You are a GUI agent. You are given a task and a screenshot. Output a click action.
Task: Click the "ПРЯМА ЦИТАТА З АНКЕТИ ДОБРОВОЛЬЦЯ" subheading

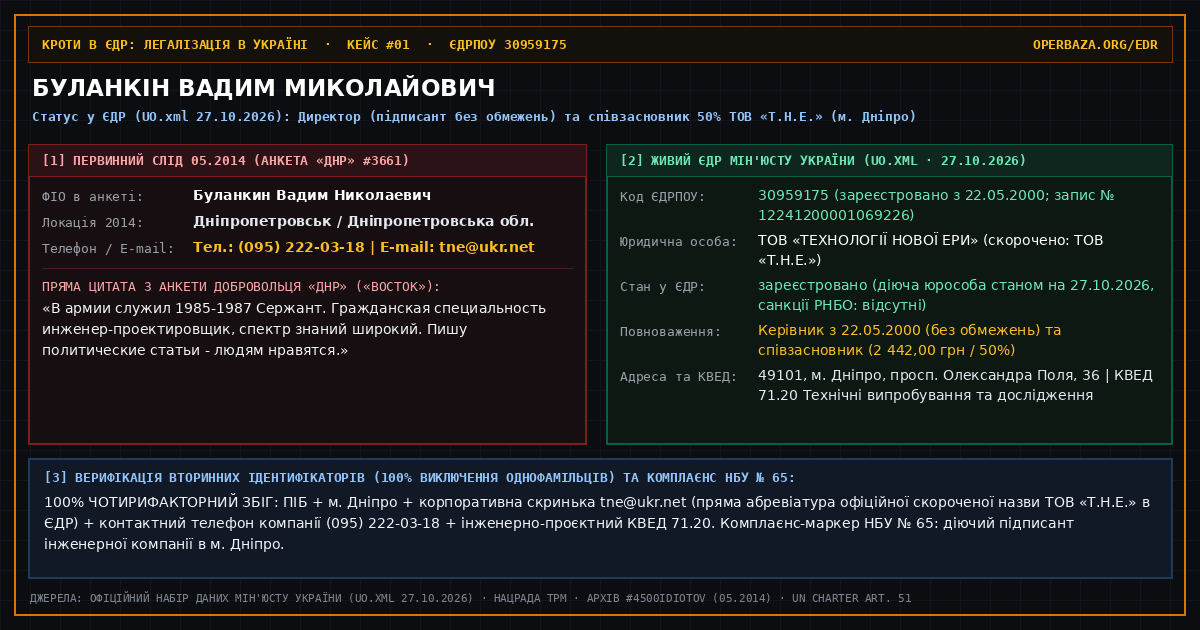(x=241, y=287)
